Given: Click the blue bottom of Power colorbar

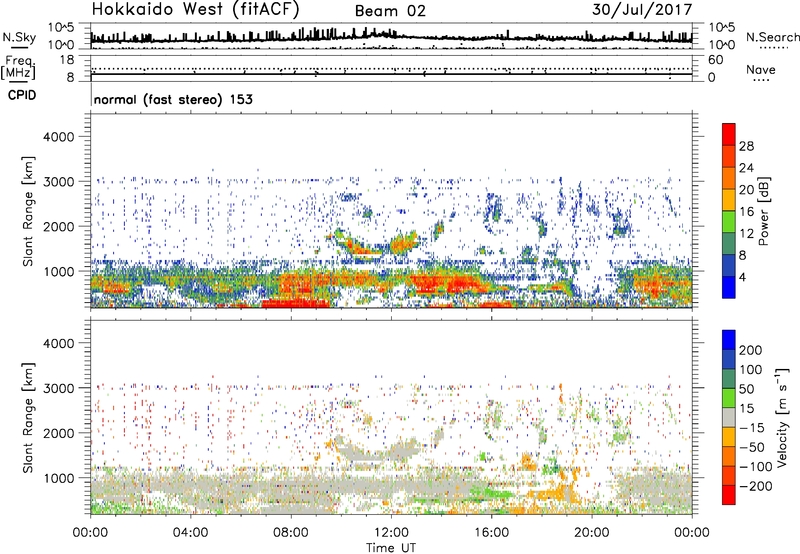Looking at the screenshot, I should click(729, 287).
